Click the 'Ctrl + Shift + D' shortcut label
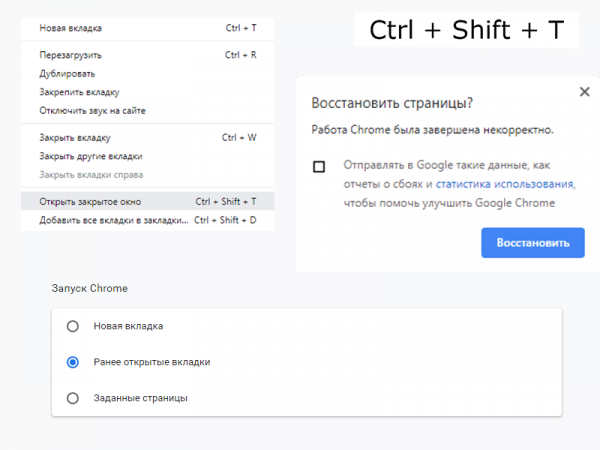Image resolution: width=600 pixels, height=450 pixels. [225, 220]
